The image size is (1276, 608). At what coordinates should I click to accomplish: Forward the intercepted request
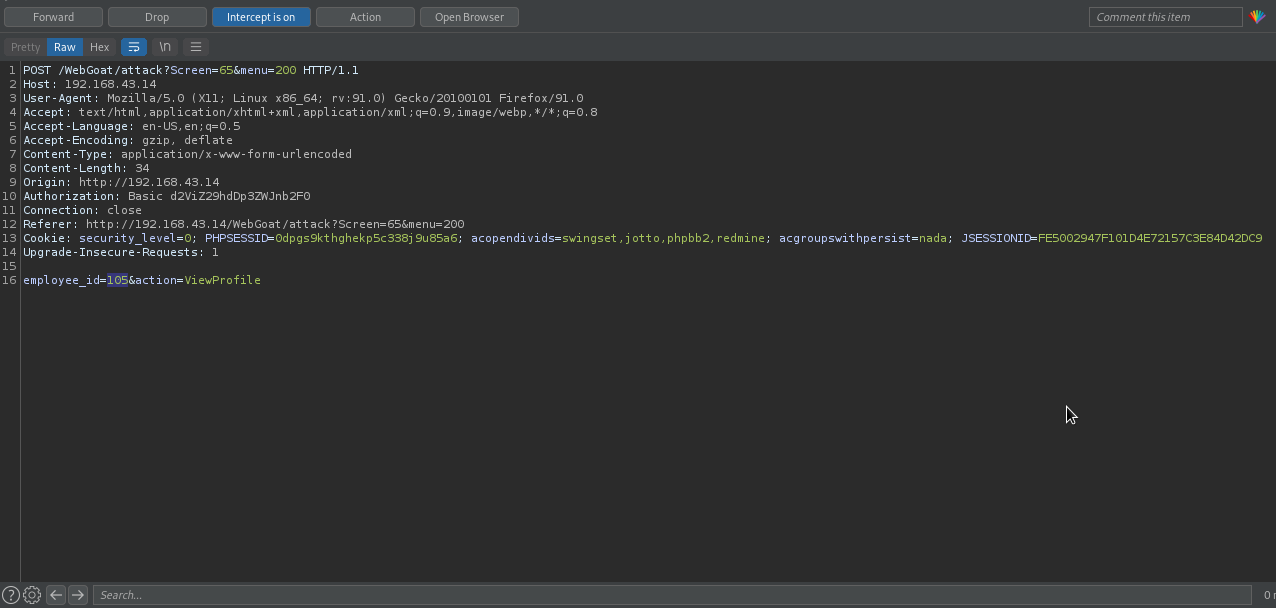point(53,17)
